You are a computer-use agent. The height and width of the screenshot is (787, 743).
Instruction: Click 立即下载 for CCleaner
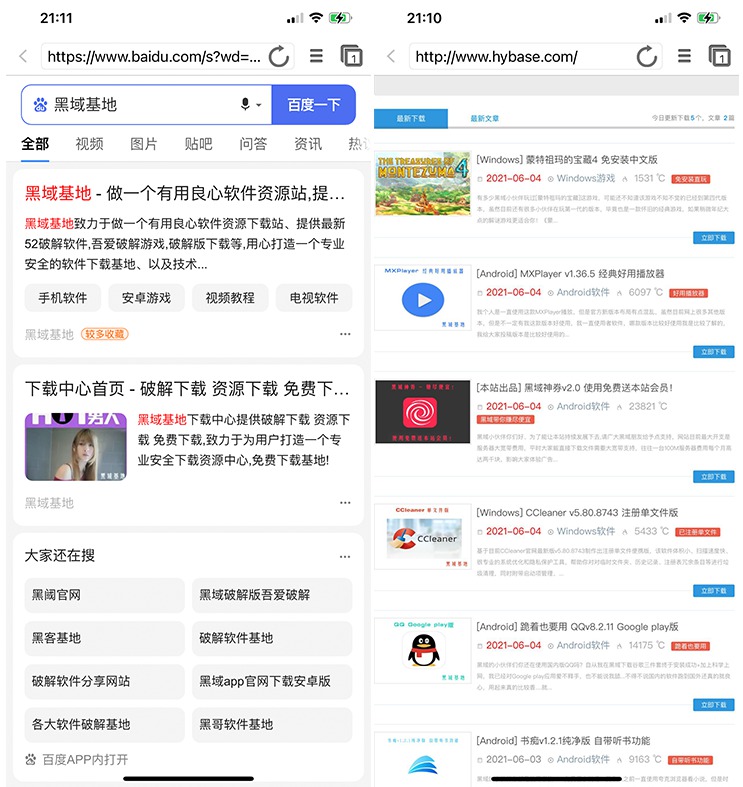tap(714, 591)
